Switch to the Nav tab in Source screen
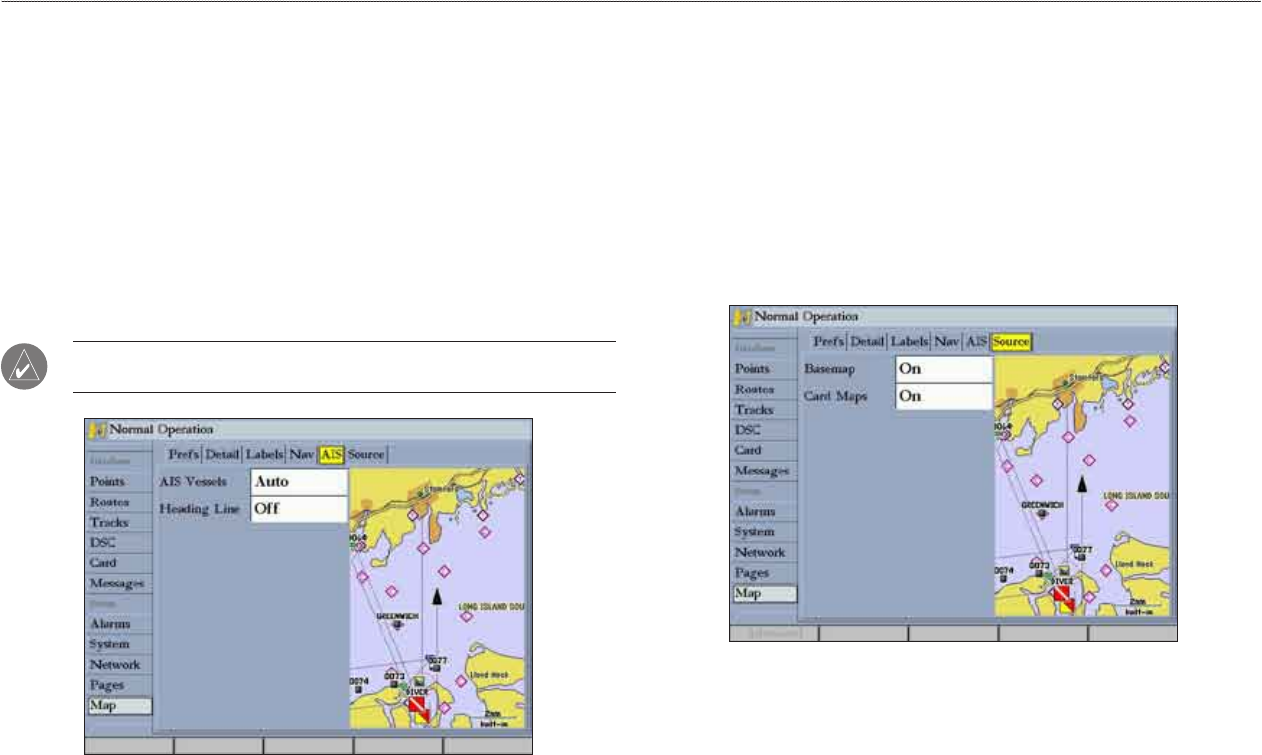The height and width of the screenshot is (755, 1262). click(946, 342)
